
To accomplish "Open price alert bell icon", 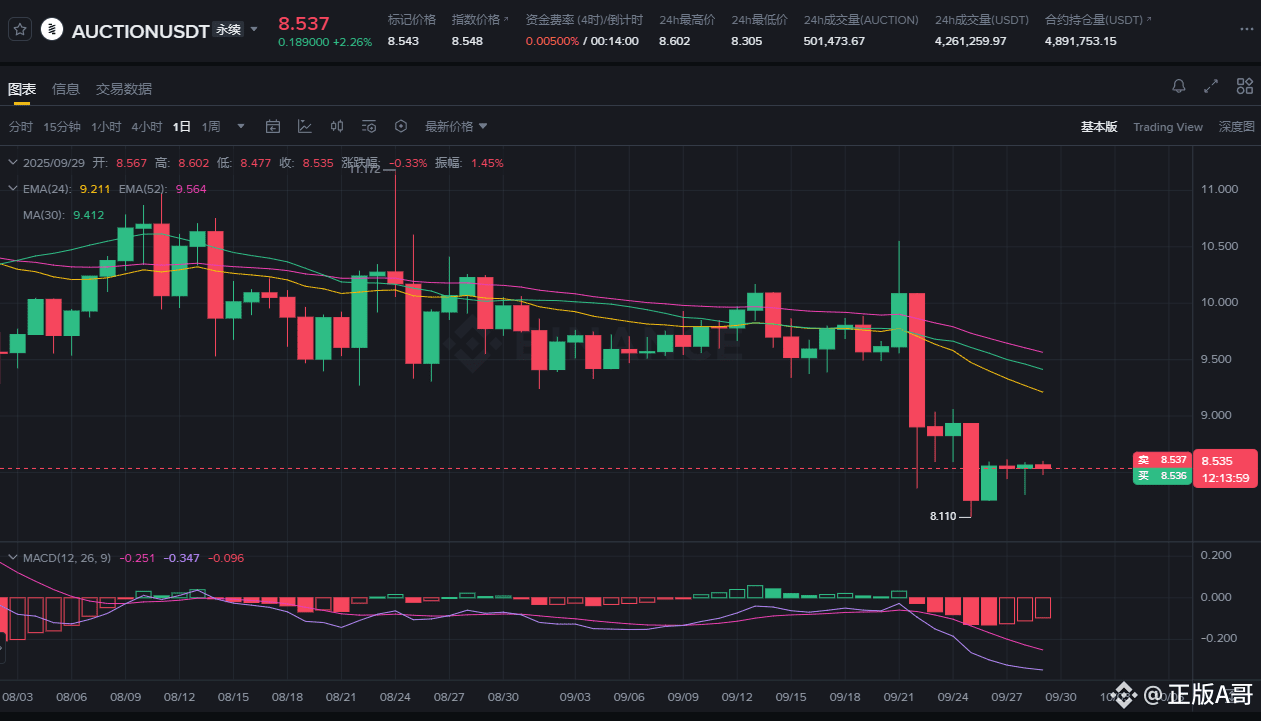I will pos(1179,87).
